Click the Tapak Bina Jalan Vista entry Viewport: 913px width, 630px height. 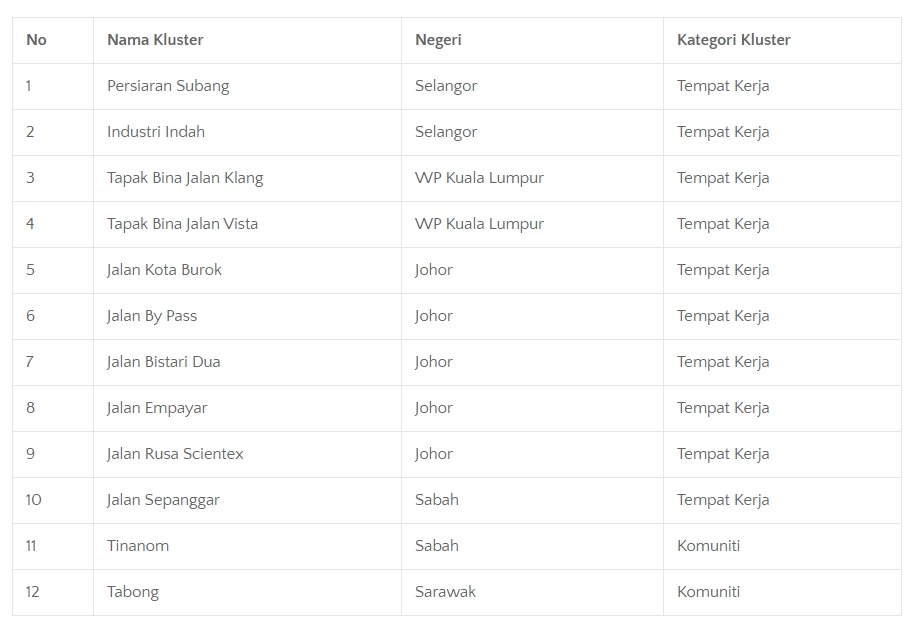182,224
